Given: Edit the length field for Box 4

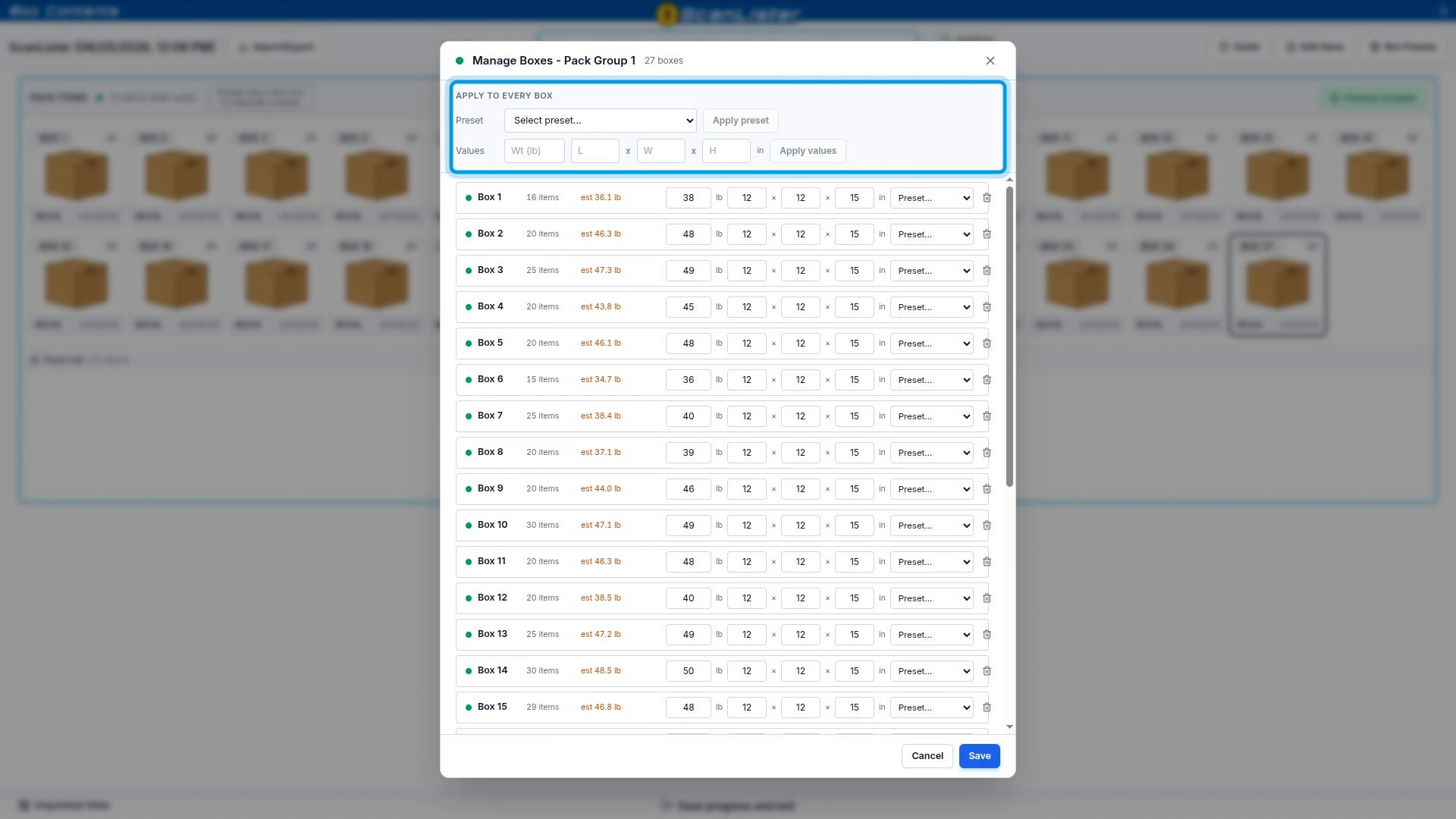Looking at the screenshot, I should pyautogui.click(x=746, y=307).
